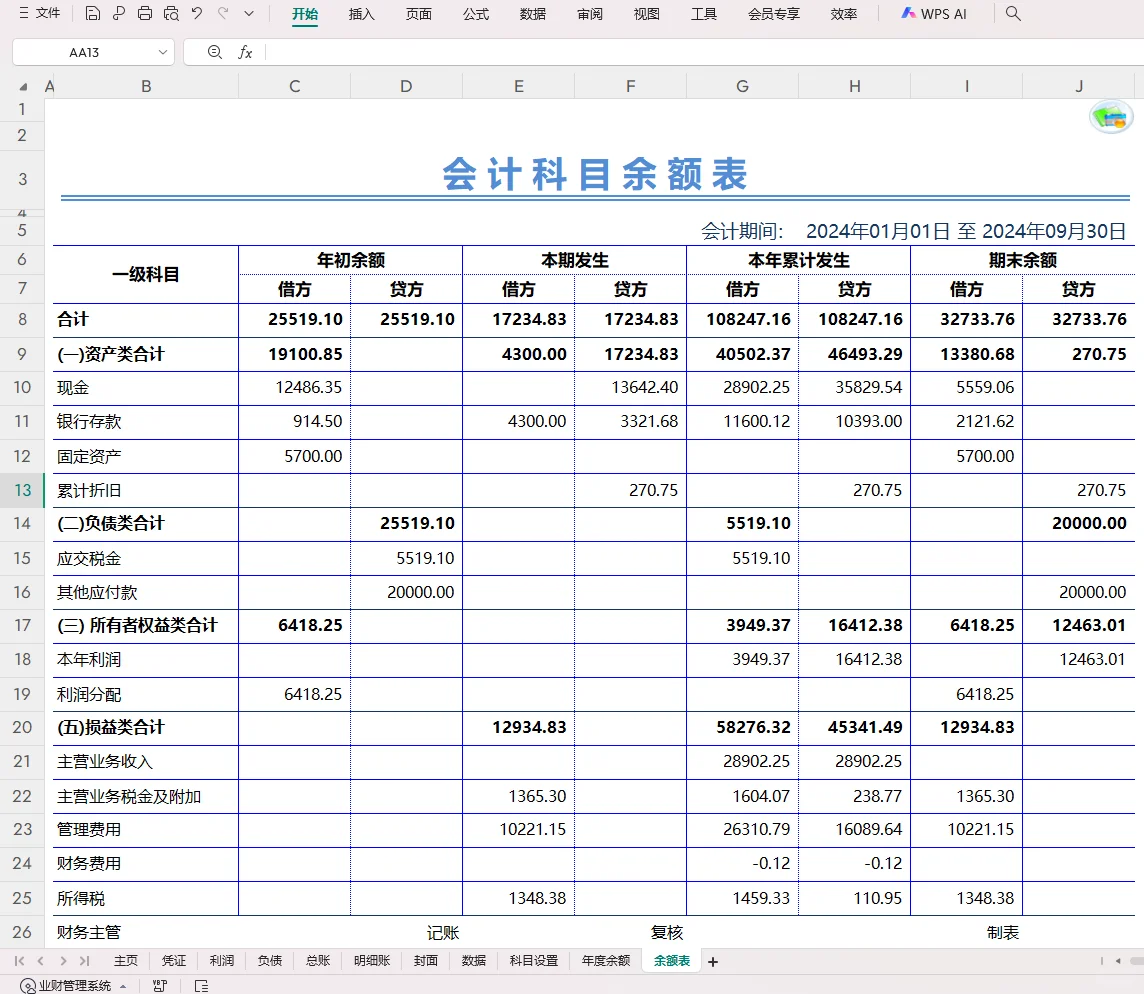Open the 效率 tab
The width and height of the screenshot is (1144, 994).
pos(843,14)
